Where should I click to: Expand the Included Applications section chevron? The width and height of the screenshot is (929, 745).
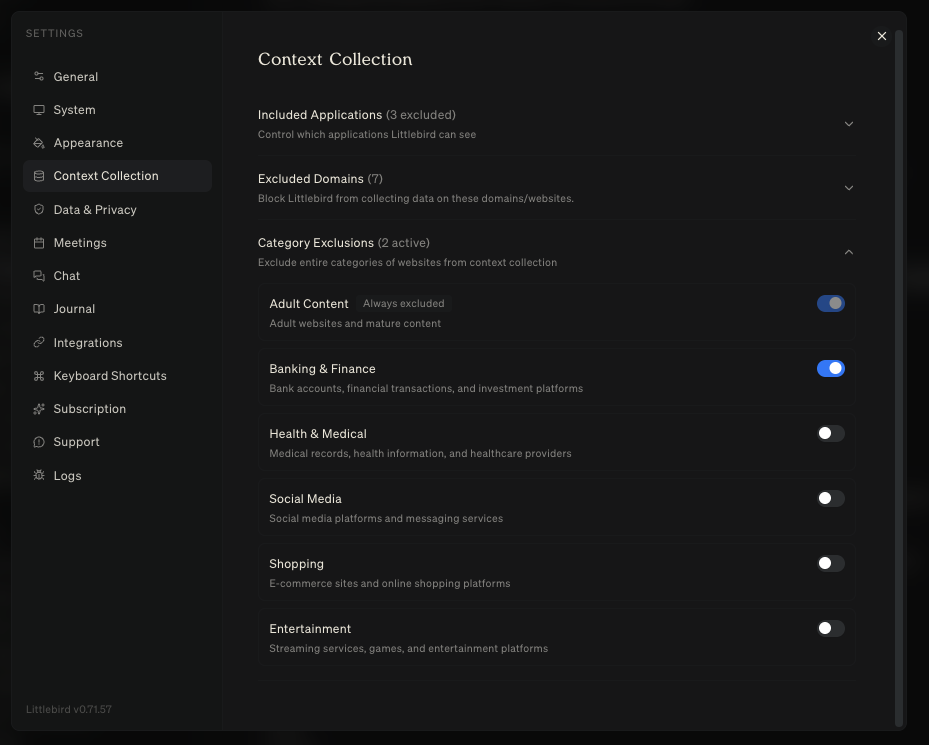pyautogui.click(x=849, y=124)
